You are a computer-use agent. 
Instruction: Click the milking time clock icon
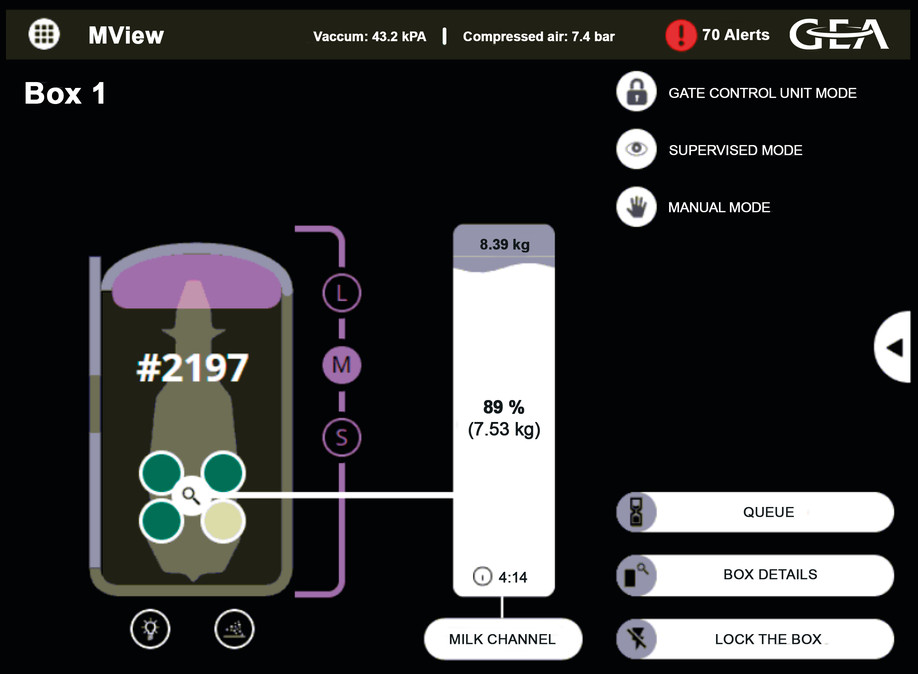[482, 577]
